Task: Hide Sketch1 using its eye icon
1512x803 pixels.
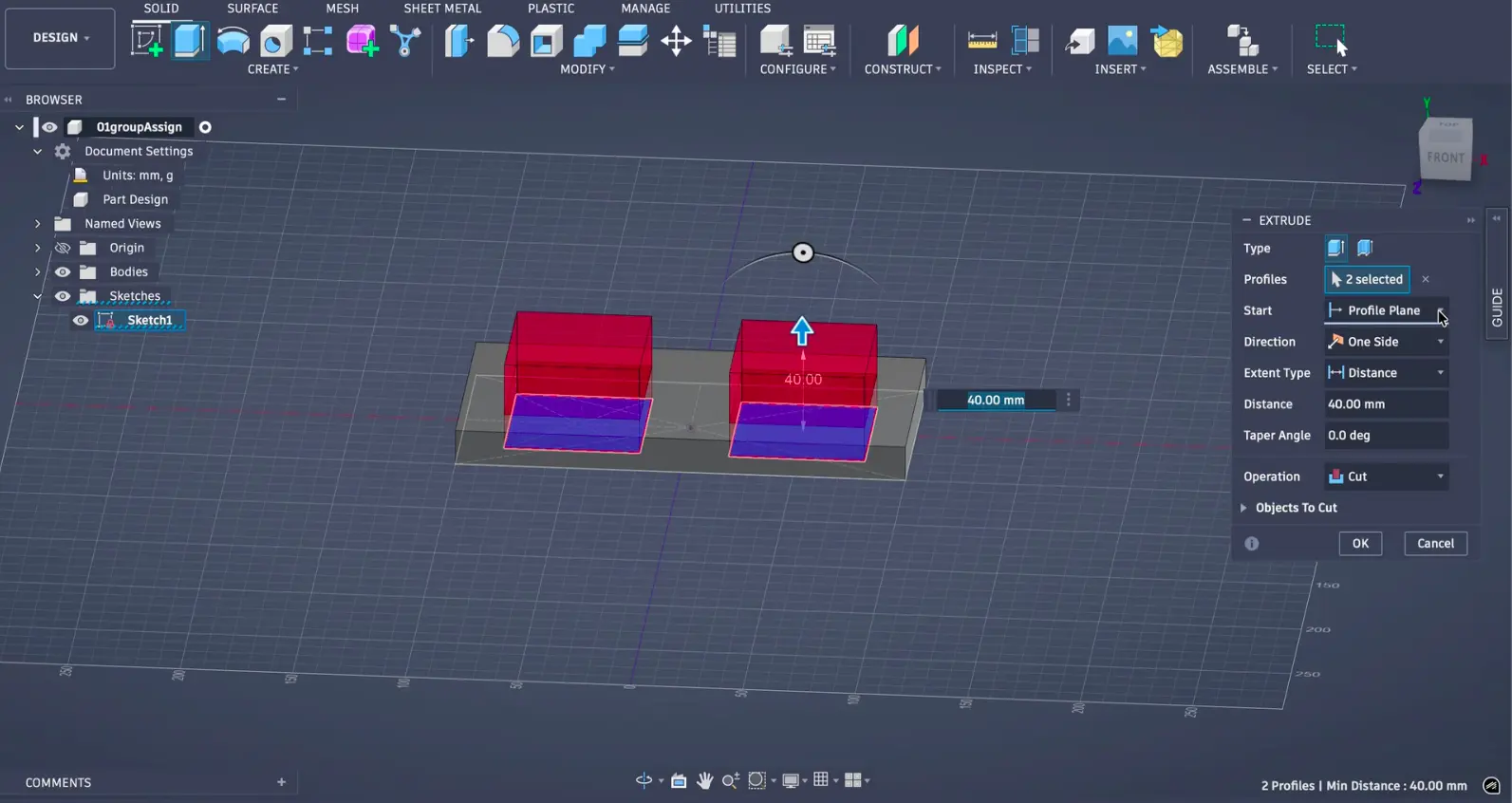Action: (x=81, y=321)
